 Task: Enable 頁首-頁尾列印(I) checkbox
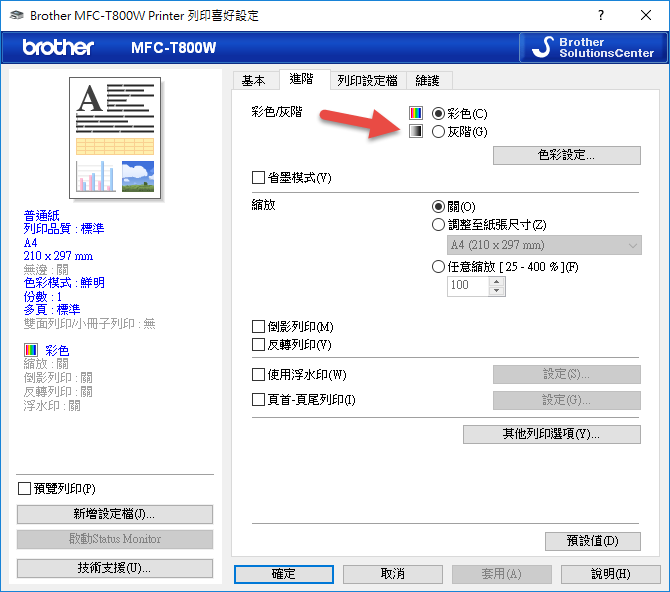[258, 400]
